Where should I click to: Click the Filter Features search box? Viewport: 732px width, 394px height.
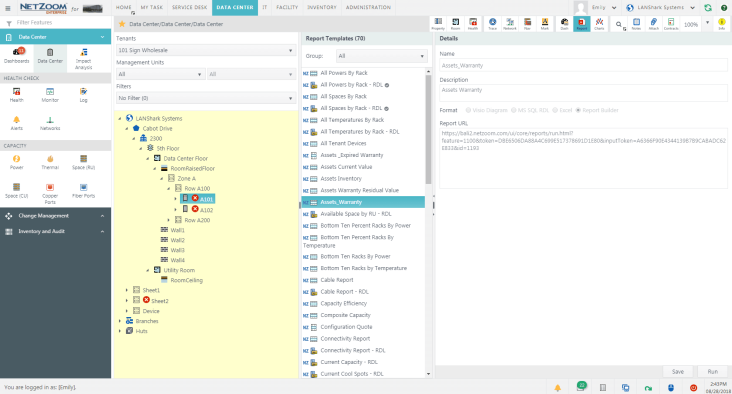pyautogui.click(x=61, y=22)
